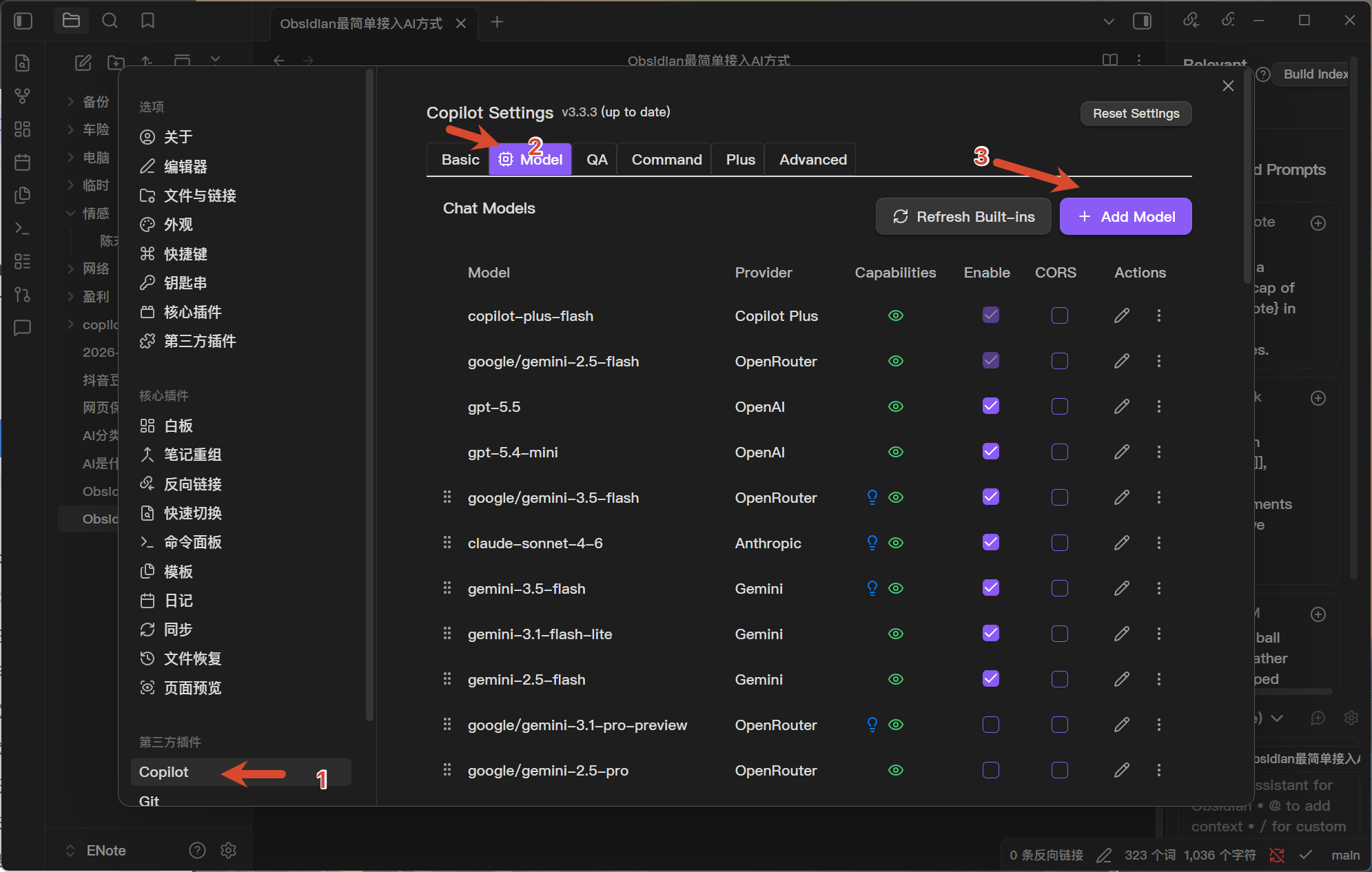Grab drag handle of claude-sonnet-4-6 row
The height and width of the screenshot is (872, 1372).
coord(447,543)
